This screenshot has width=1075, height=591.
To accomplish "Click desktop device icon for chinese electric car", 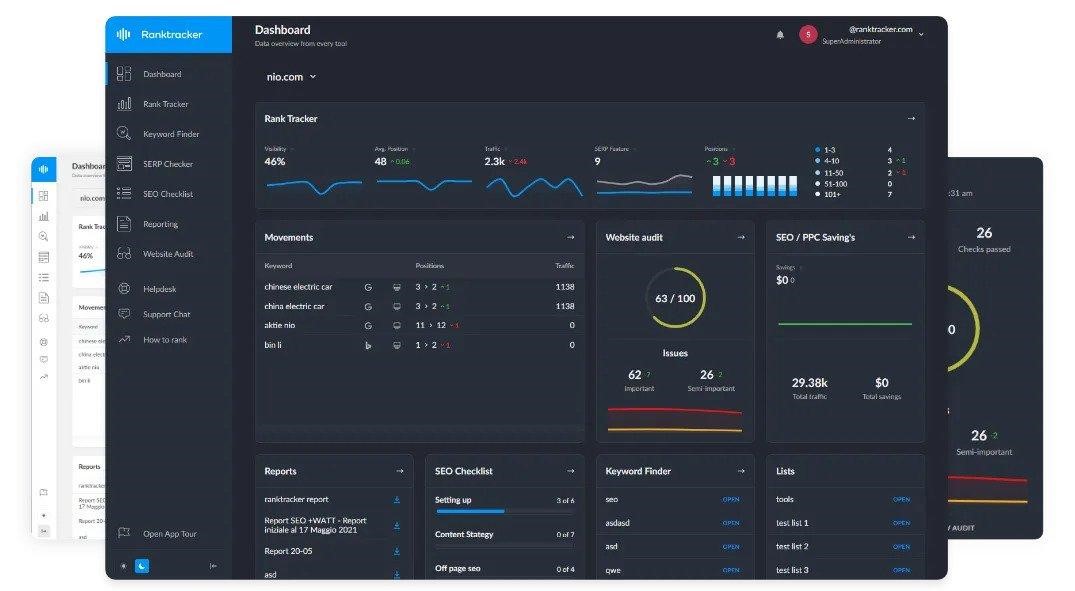I will [396, 287].
